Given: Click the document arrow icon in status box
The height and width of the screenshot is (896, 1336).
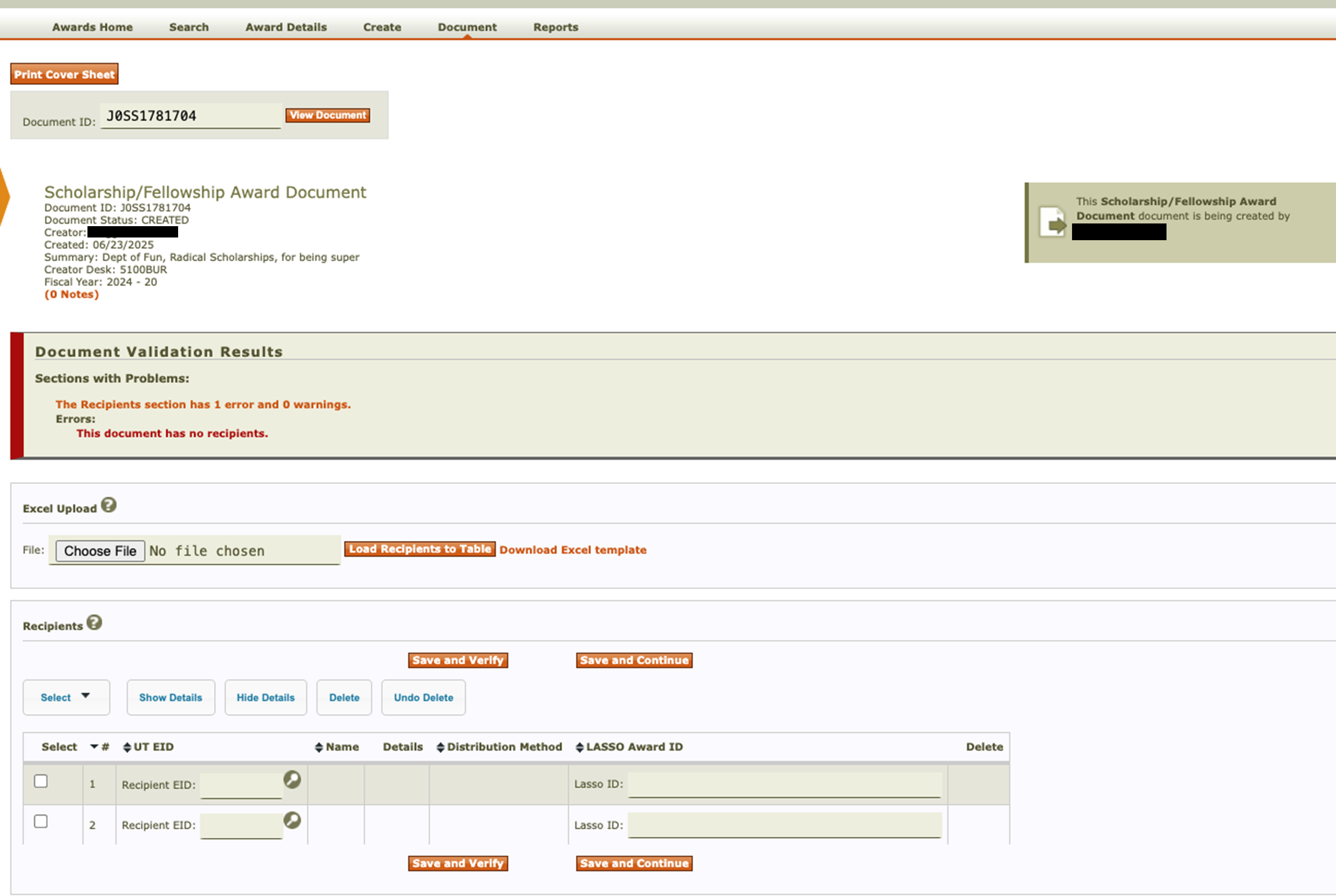Looking at the screenshot, I should (x=1052, y=222).
